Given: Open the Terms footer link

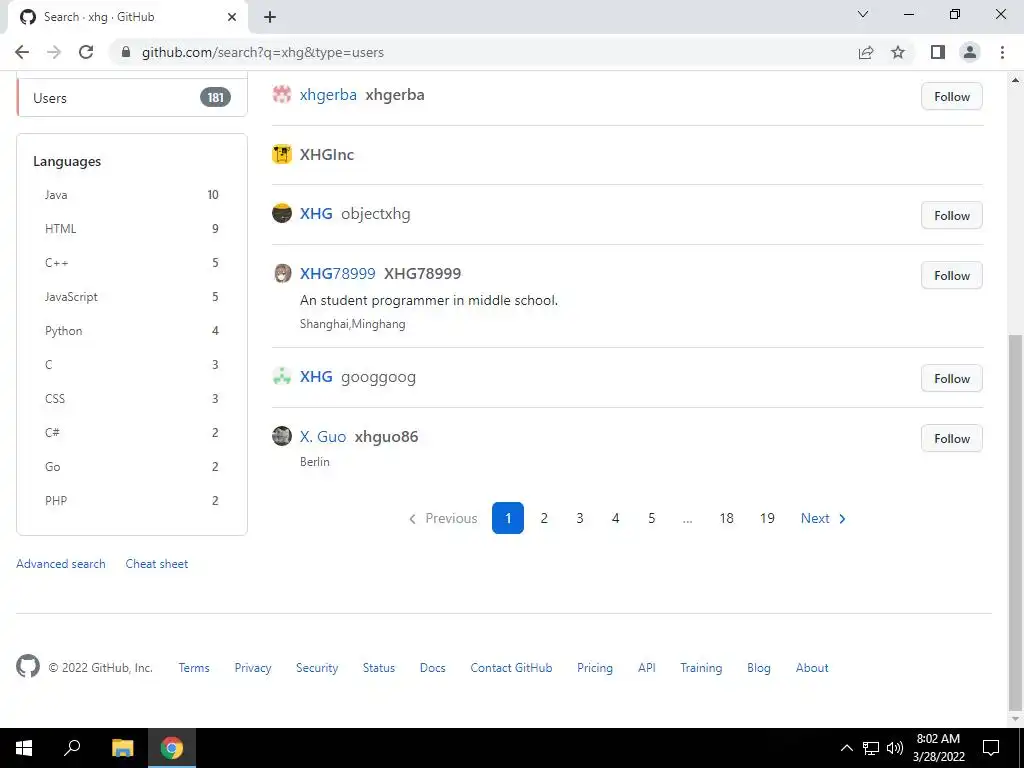Looking at the screenshot, I should point(194,667).
